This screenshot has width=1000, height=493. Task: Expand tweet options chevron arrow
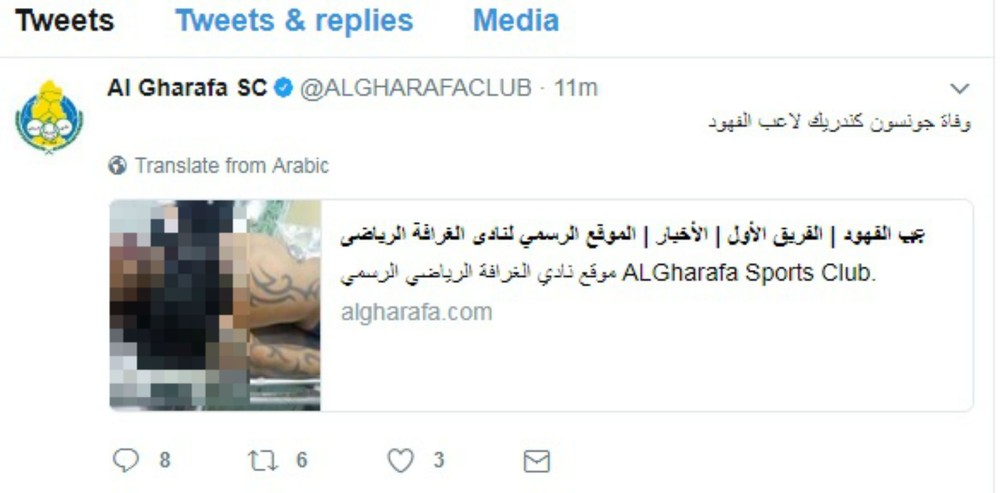click(x=960, y=88)
